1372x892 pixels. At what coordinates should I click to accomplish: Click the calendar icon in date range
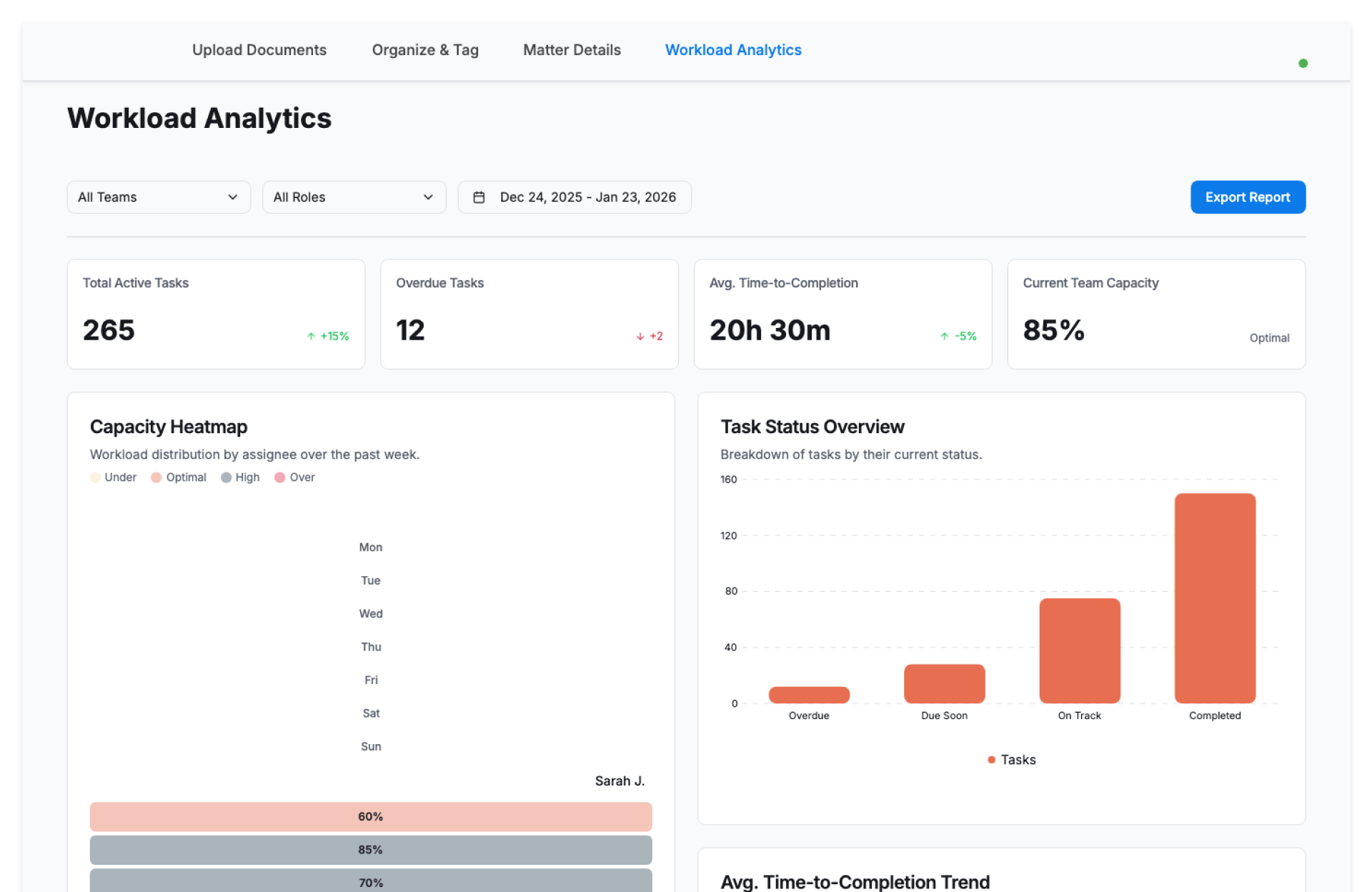click(479, 197)
